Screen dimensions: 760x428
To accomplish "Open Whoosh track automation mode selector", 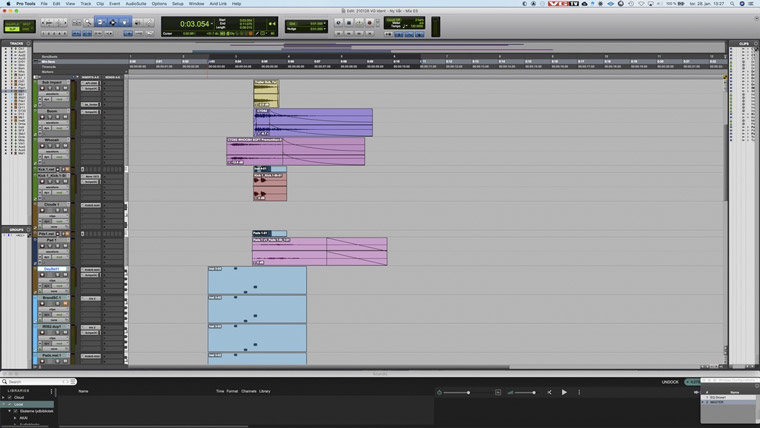I will (x=61, y=157).
